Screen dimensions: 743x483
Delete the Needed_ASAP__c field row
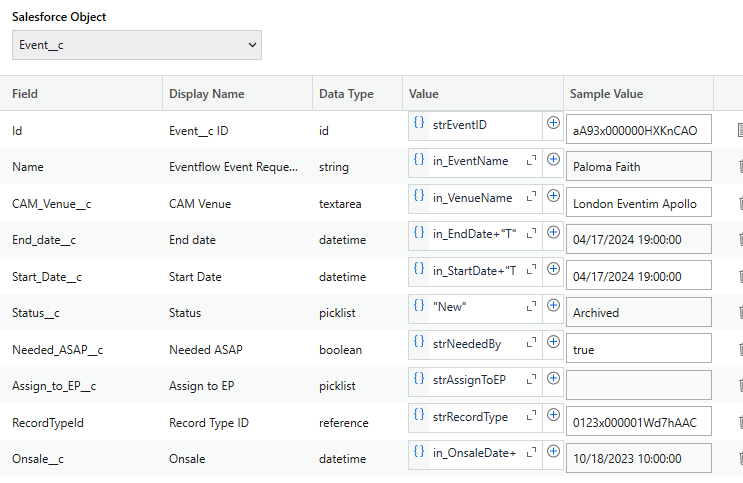[740, 349]
